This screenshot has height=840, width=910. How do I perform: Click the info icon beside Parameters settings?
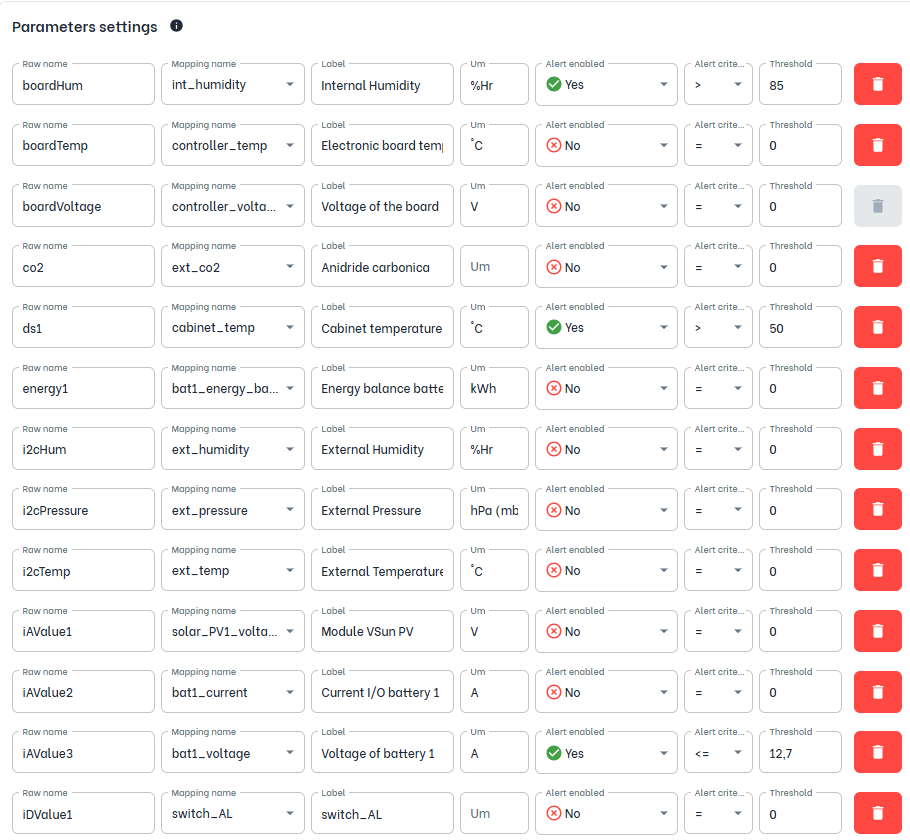176,27
